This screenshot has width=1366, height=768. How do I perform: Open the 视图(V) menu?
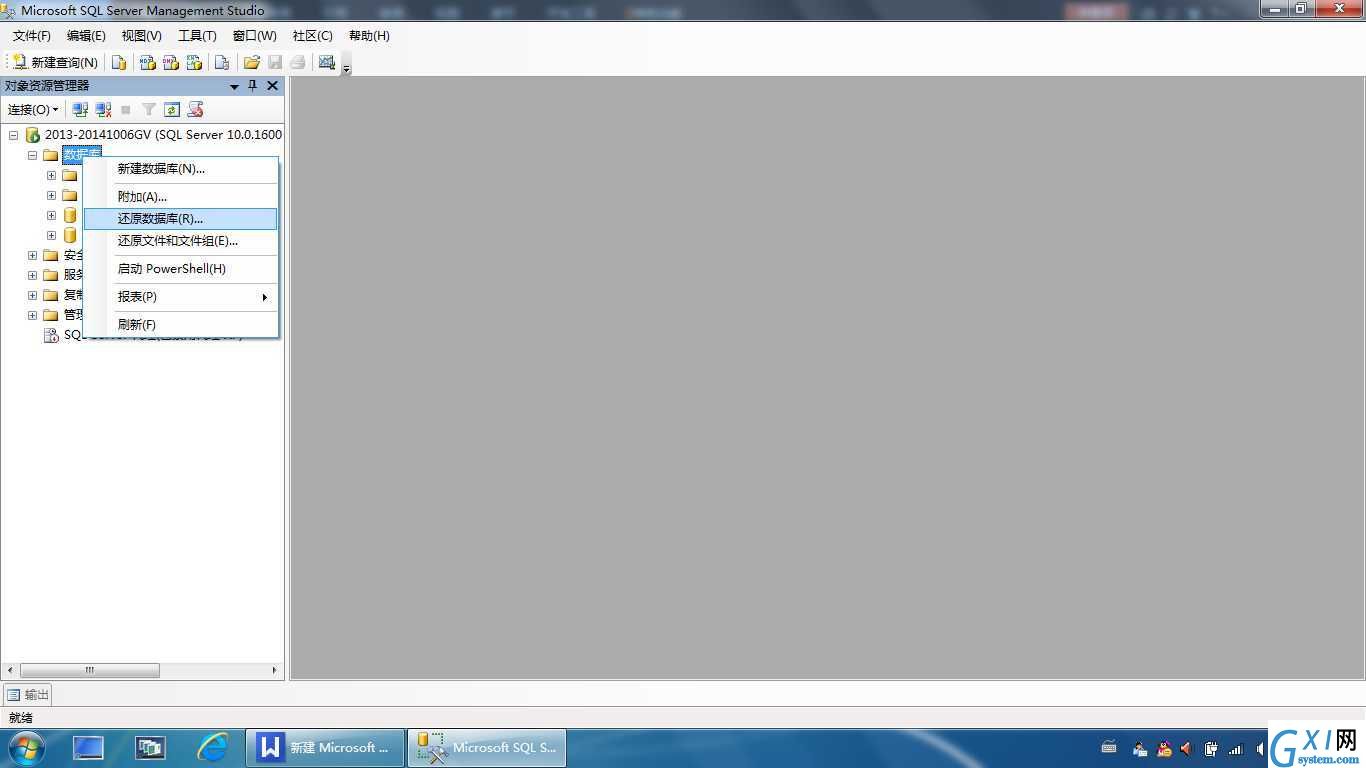pos(141,35)
